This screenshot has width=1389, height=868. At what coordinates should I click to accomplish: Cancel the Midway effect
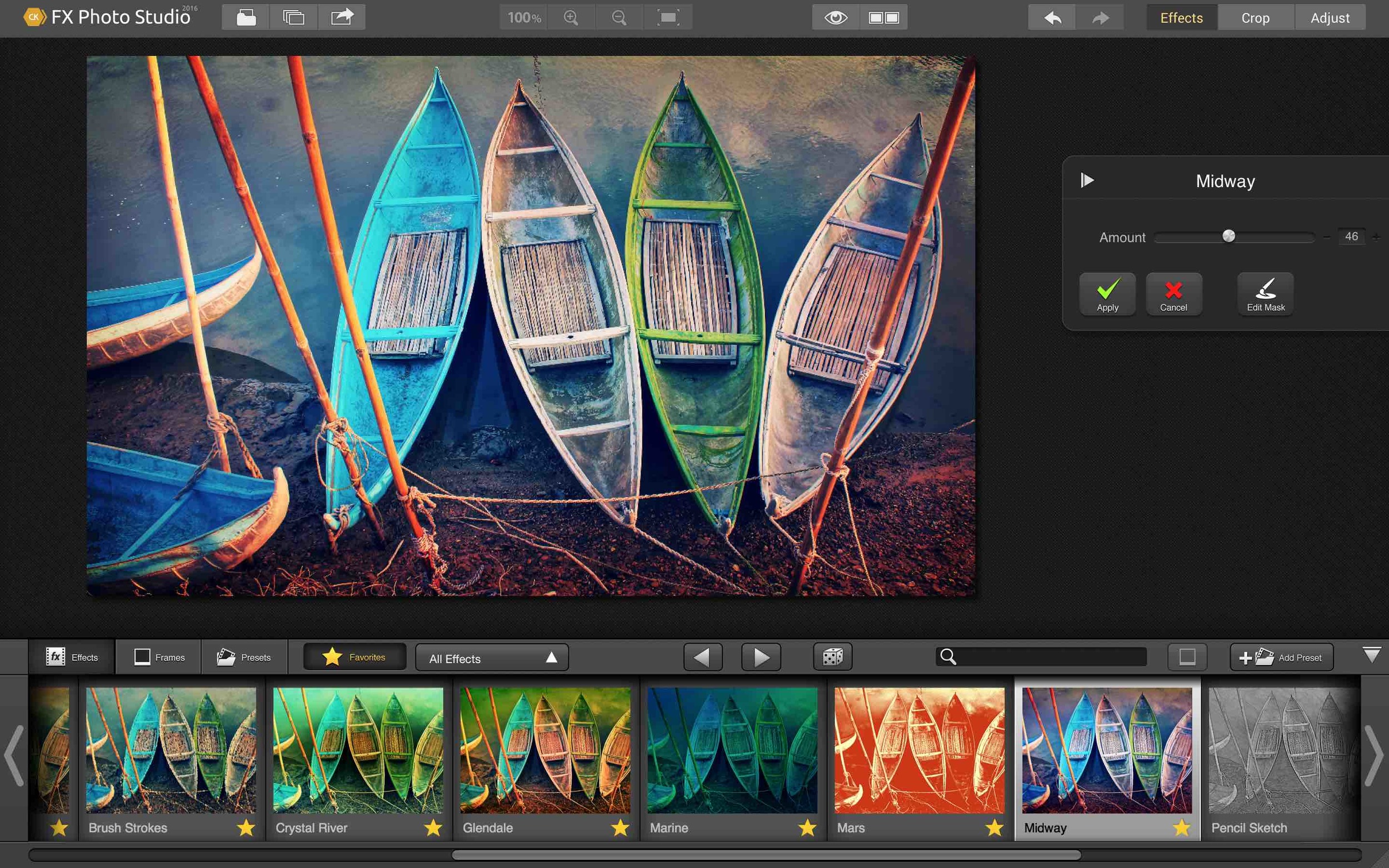pyautogui.click(x=1173, y=294)
